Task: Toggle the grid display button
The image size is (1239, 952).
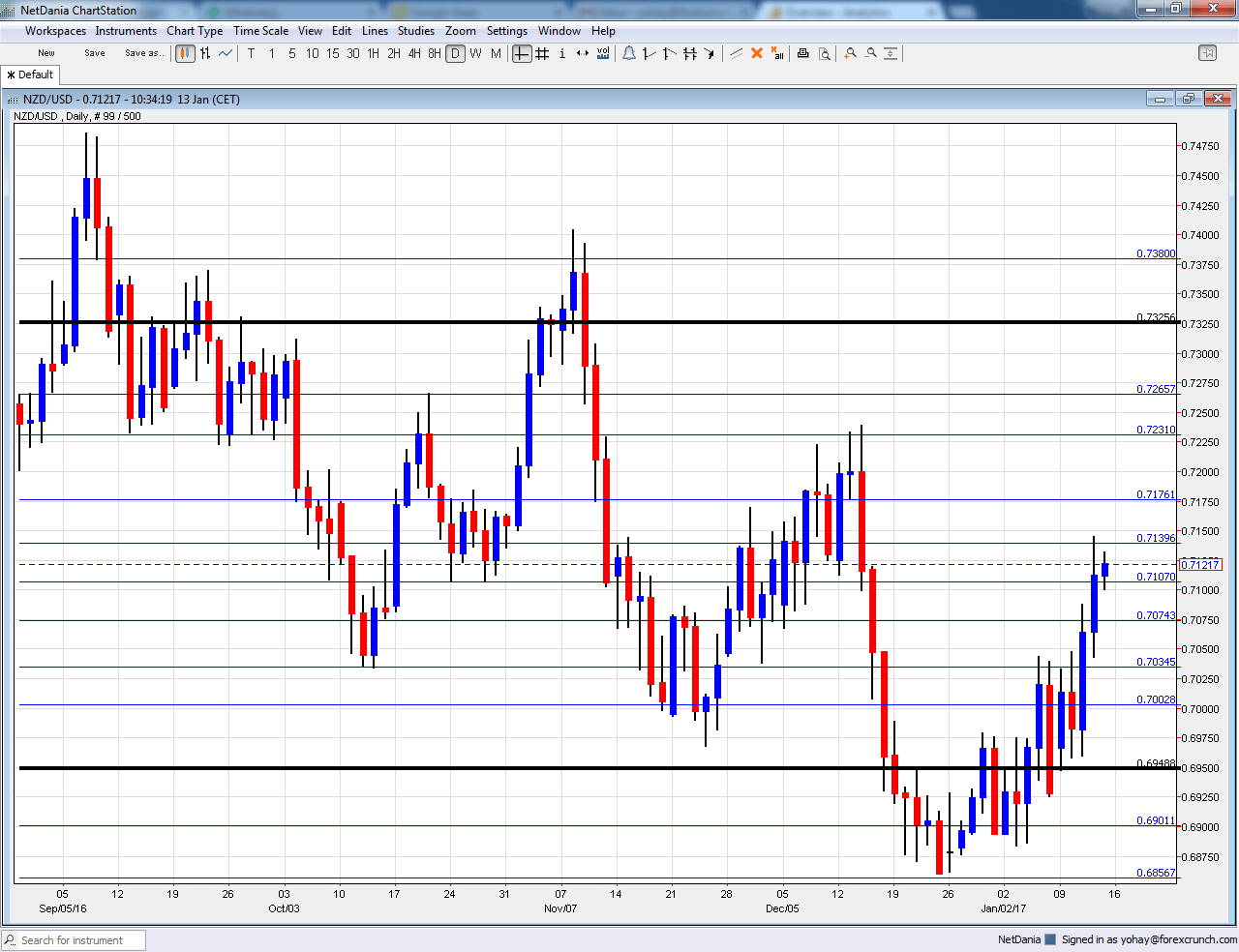Action: [x=542, y=54]
